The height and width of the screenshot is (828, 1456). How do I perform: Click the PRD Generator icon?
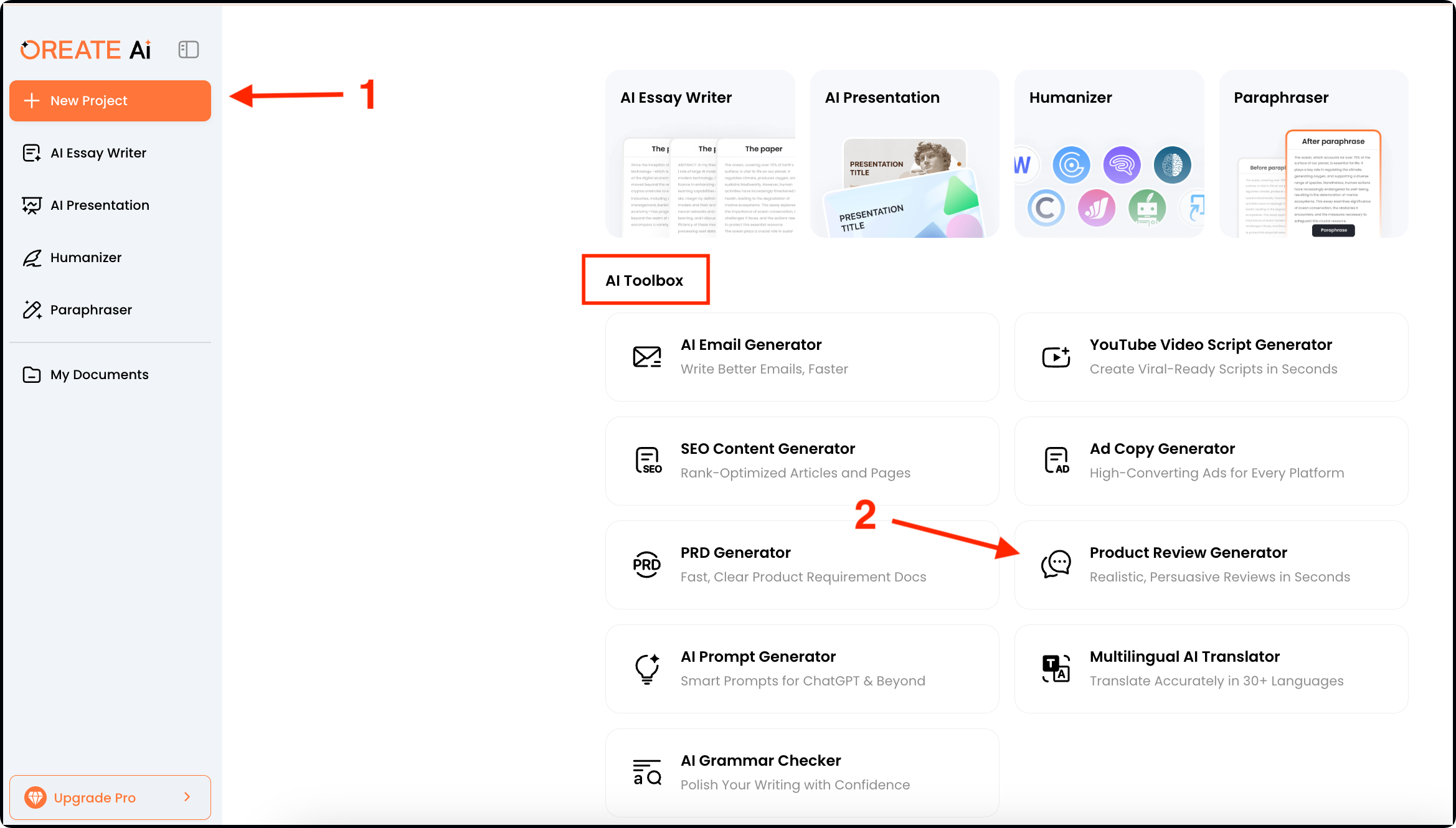647,565
